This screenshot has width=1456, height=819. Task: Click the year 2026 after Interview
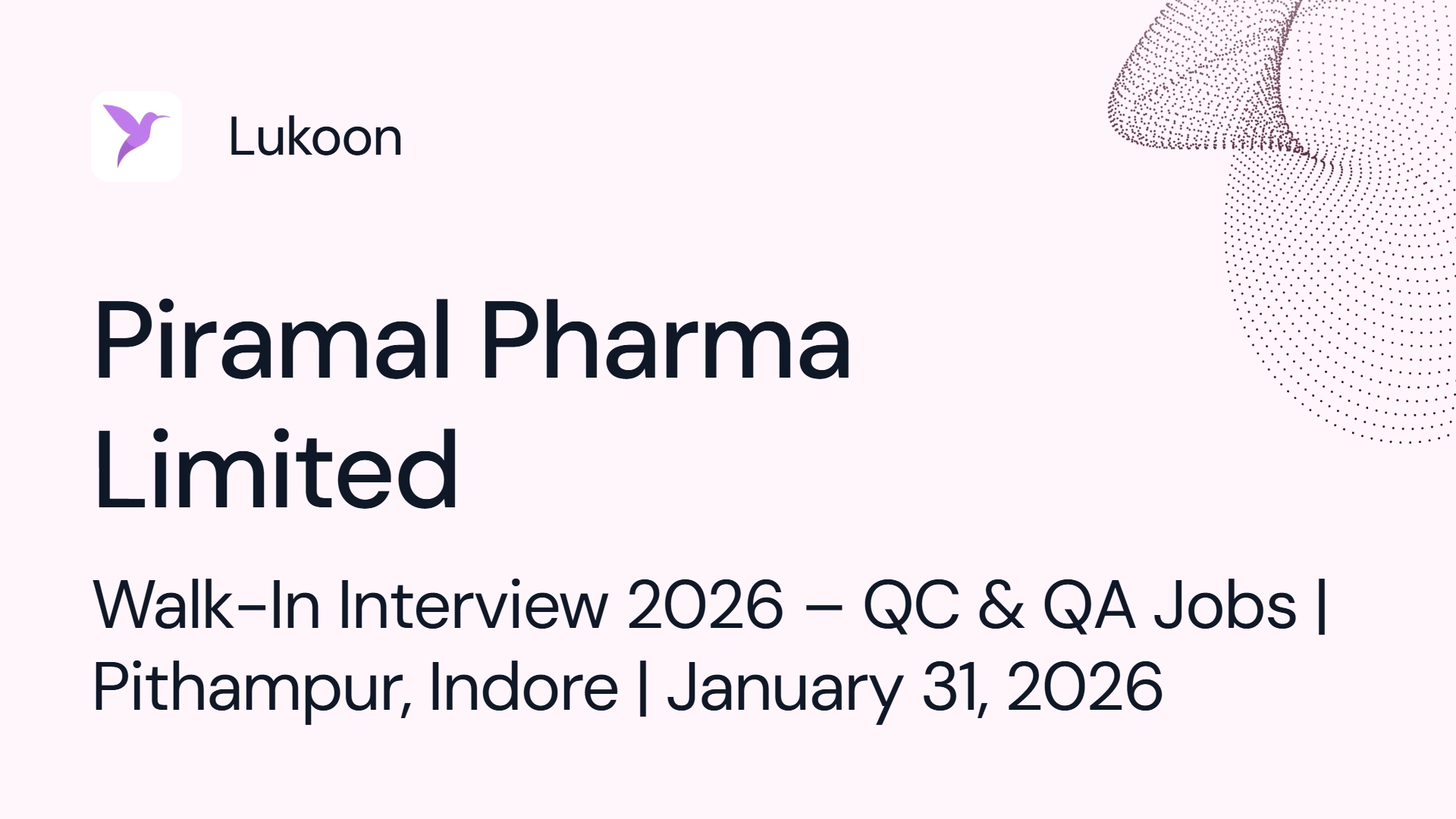point(705,605)
